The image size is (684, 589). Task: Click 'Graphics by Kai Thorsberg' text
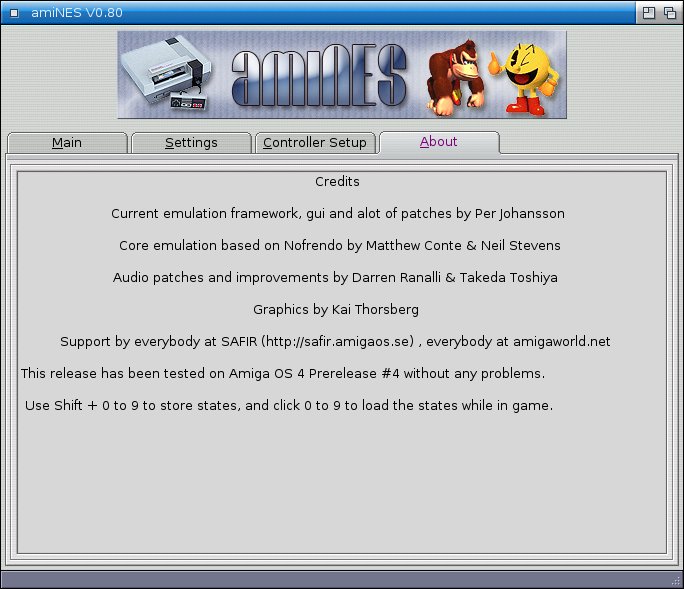pos(336,309)
